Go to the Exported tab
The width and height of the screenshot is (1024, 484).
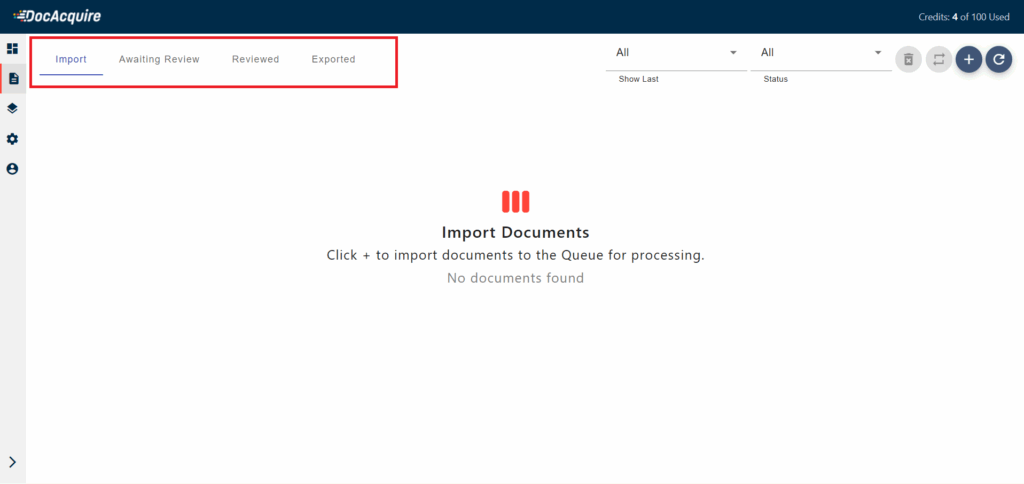[x=333, y=60]
